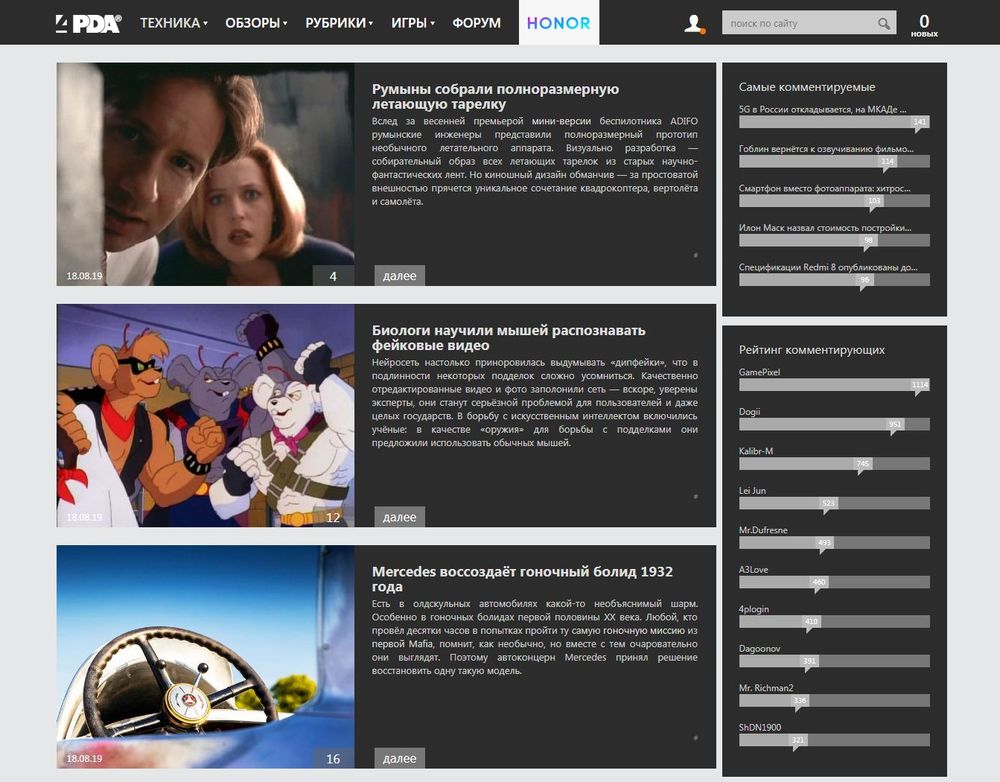Viewport: 1000px width, 782px height.
Task: Open GamePixel commenter profile
Action: tap(759, 372)
